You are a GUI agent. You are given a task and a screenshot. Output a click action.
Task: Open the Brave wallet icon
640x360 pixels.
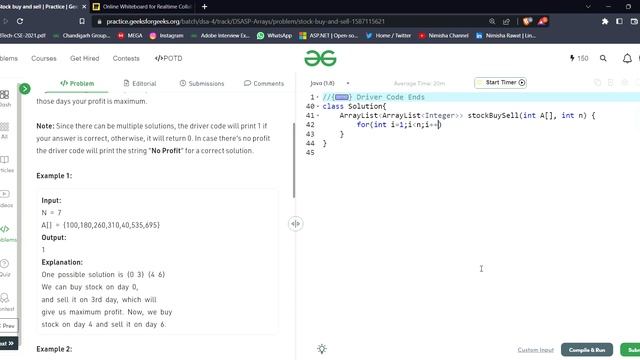pos(634,21)
